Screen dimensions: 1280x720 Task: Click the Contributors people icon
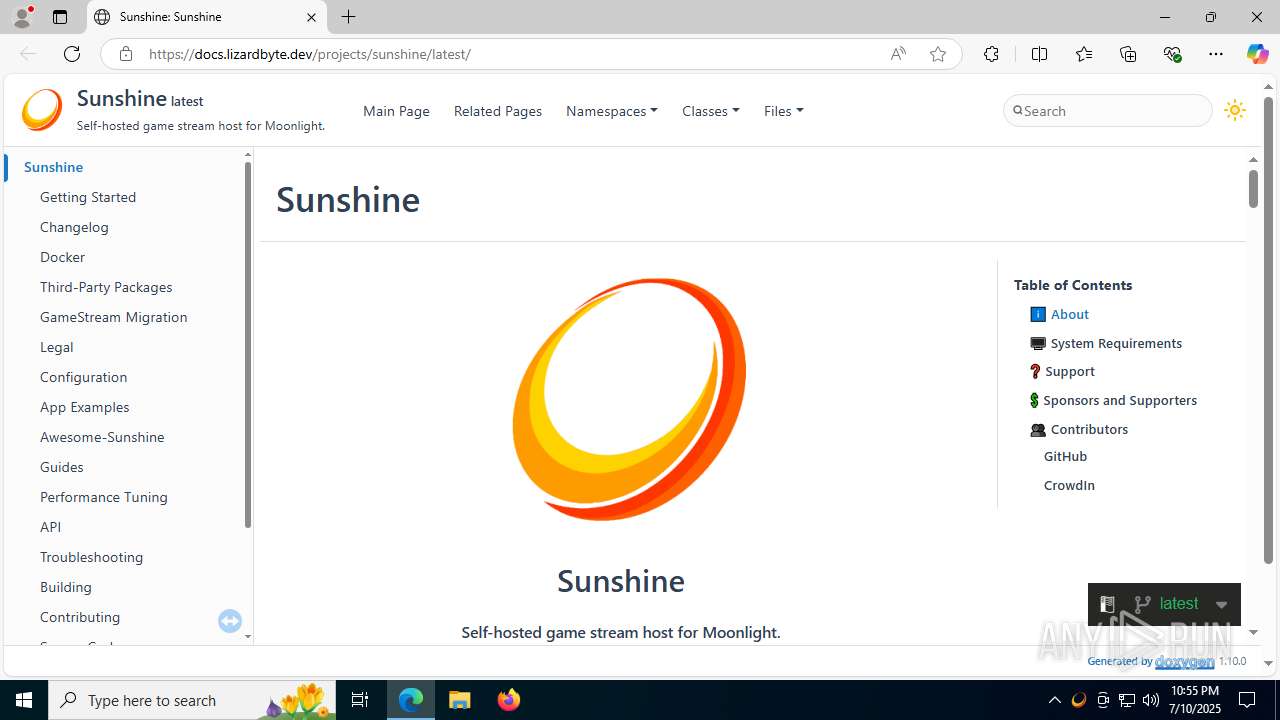pos(1038,429)
